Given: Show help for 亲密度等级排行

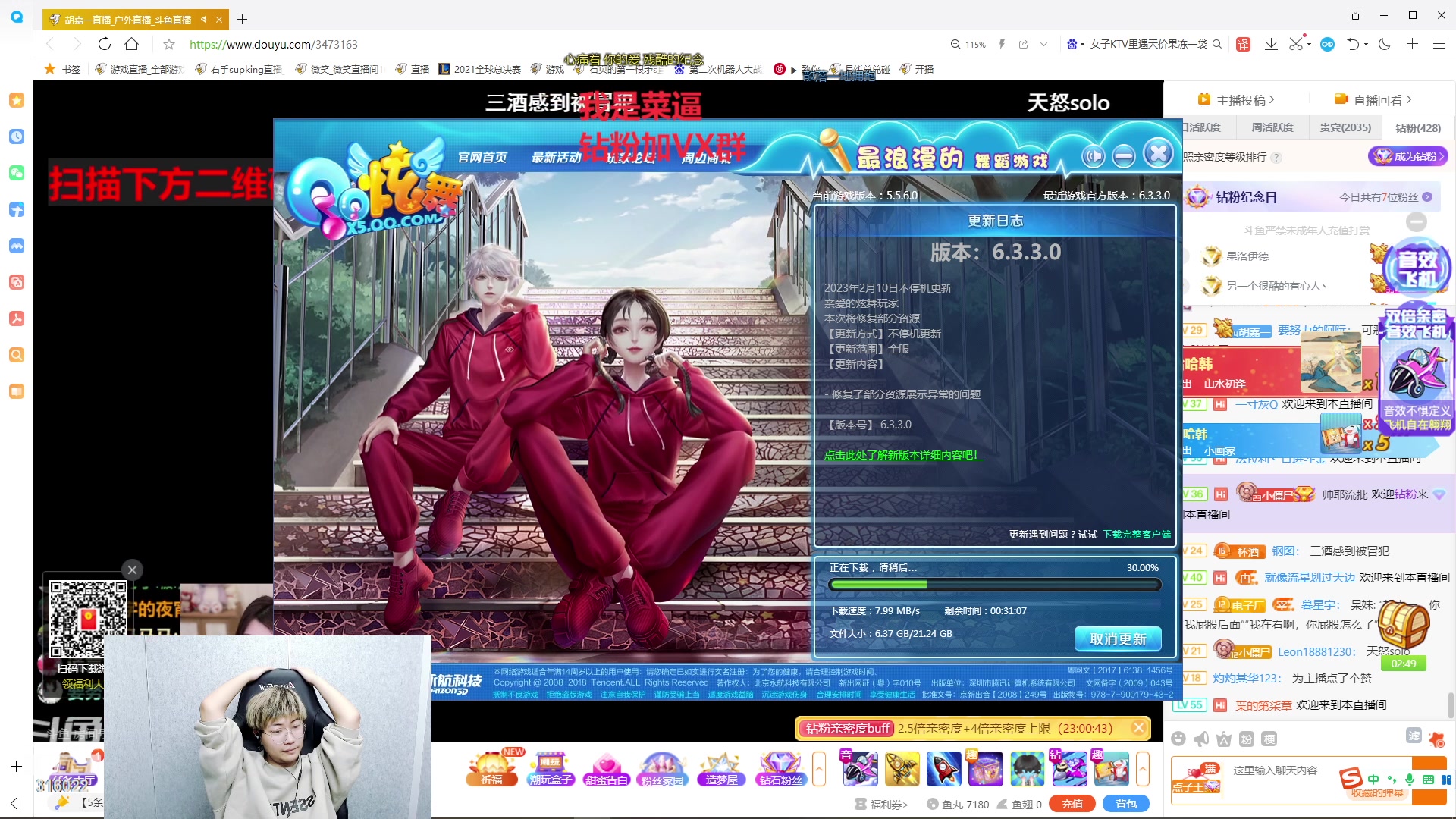Looking at the screenshot, I should [x=1276, y=157].
